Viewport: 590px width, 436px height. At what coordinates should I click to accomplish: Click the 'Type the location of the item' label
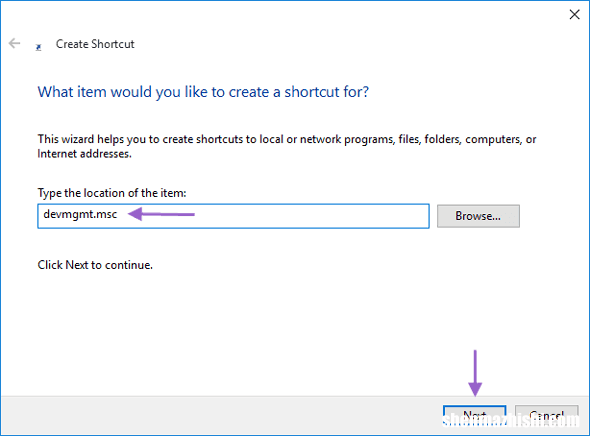point(112,193)
